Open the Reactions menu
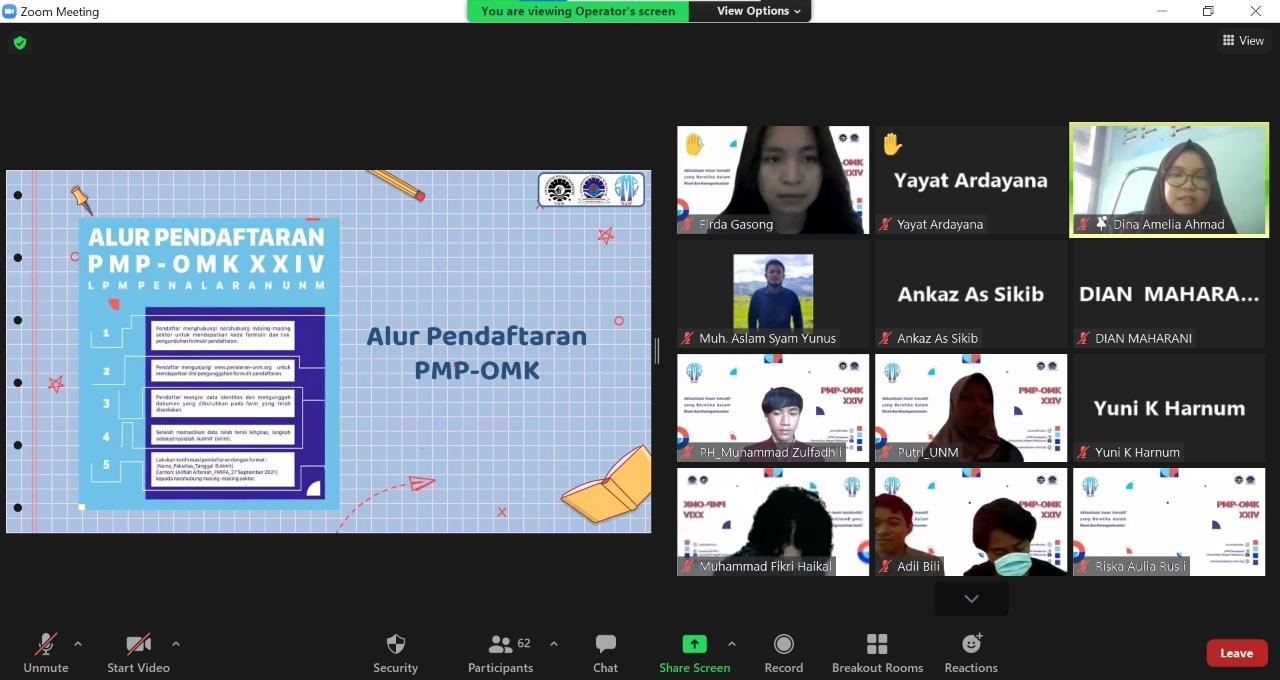This screenshot has width=1280, height=680. (971, 653)
